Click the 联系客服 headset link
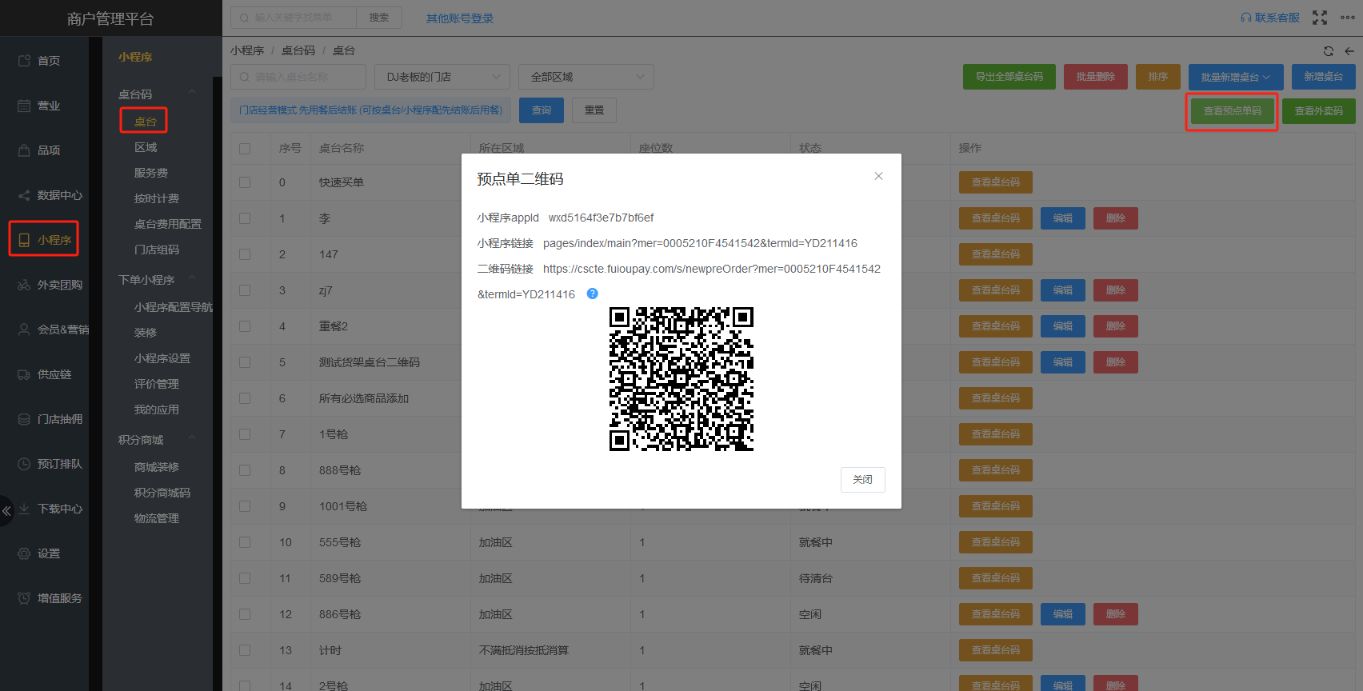This screenshot has height=691, width=1363. point(1269,17)
